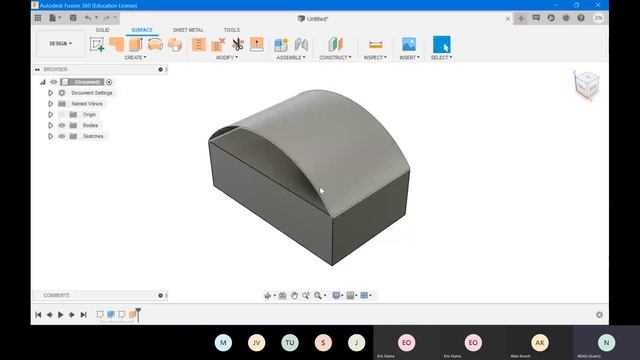Activate the root component radio button
This screenshot has width=640, height=360.
[109, 82]
